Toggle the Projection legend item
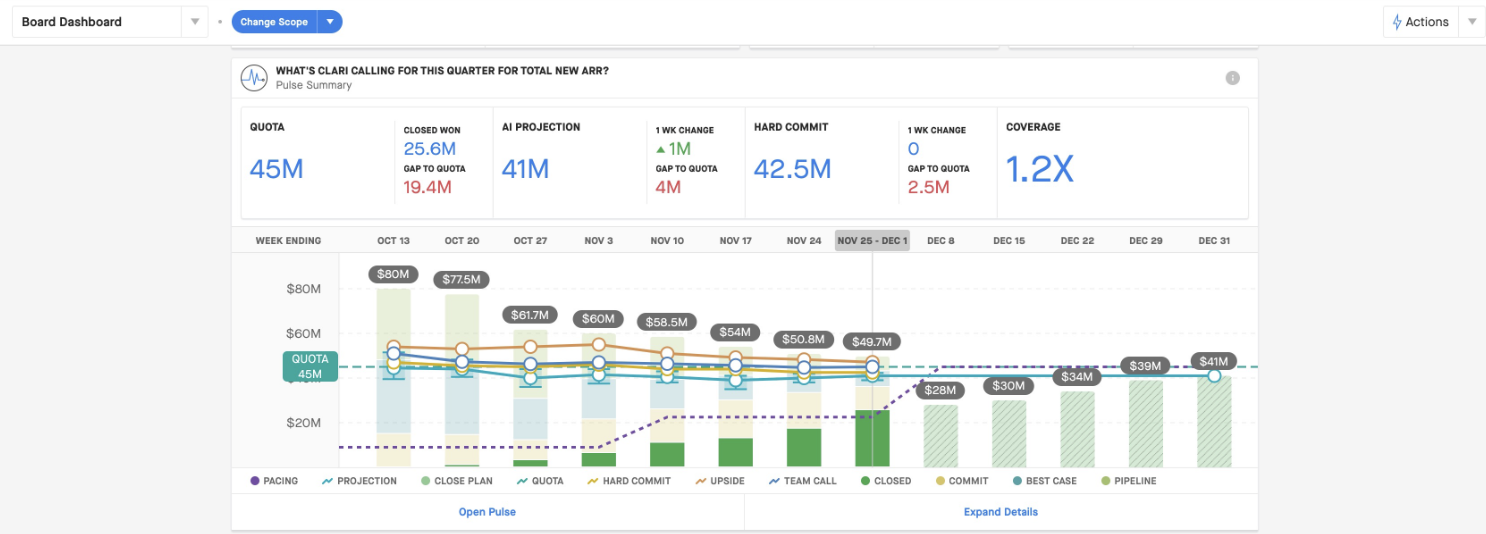This screenshot has height=534, width=1486. click(359, 481)
